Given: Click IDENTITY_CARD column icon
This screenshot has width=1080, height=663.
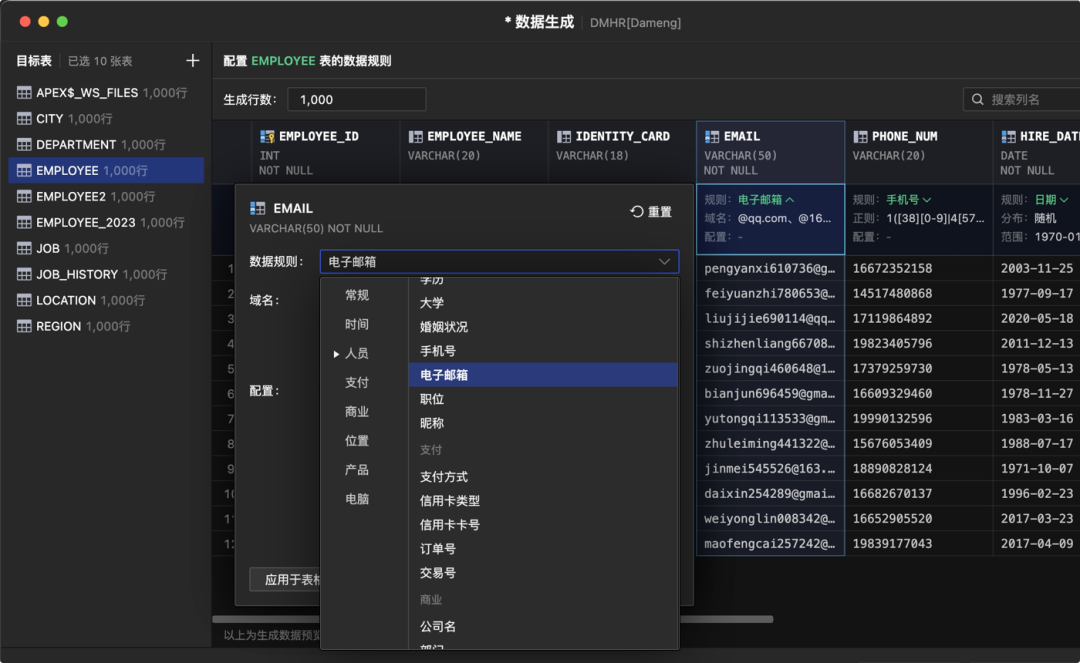Looking at the screenshot, I should [563, 136].
